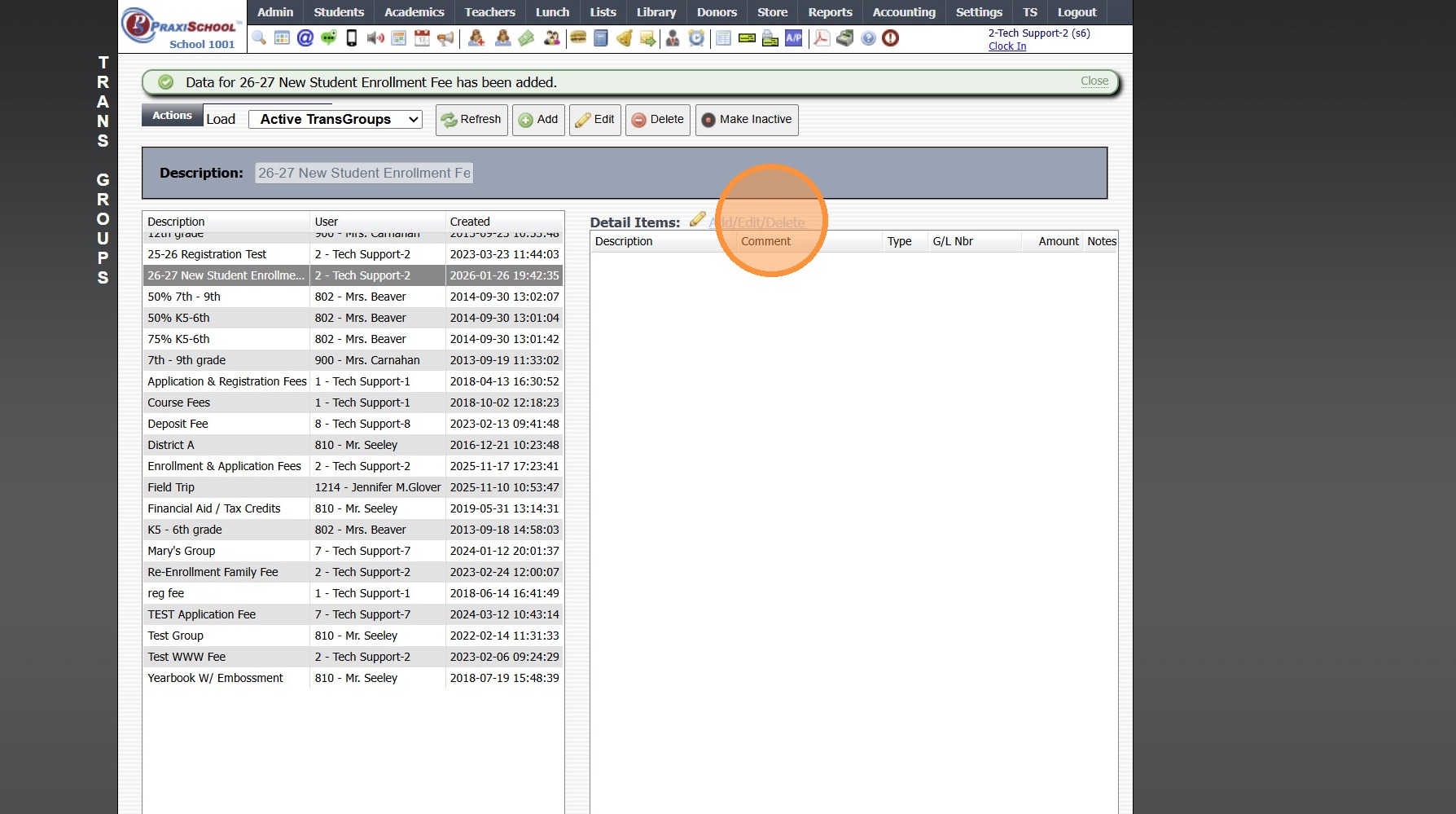Click the Refresh button
This screenshot has height=814, width=1456.
pyautogui.click(x=471, y=120)
